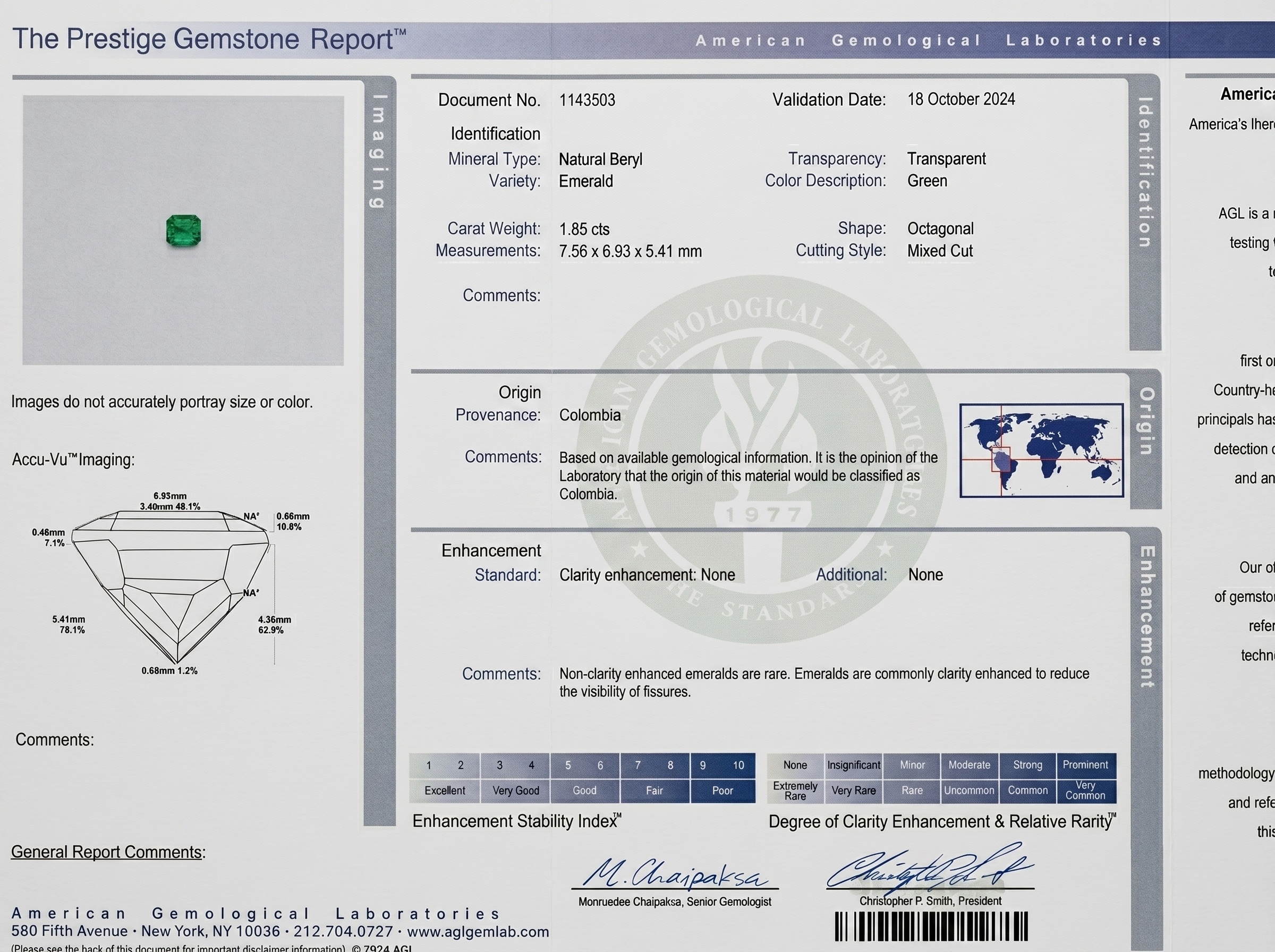Open the www.aglgemlab.com website link
Viewport: 1275px width, 952px height.
(x=478, y=931)
